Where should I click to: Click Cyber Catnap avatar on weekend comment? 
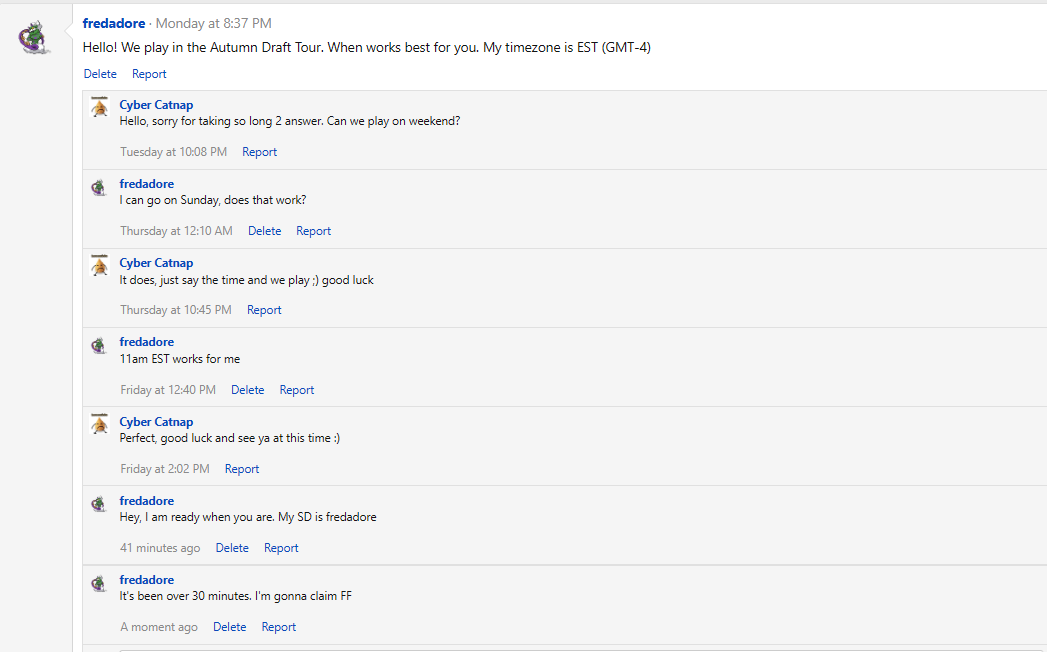click(99, 108)
